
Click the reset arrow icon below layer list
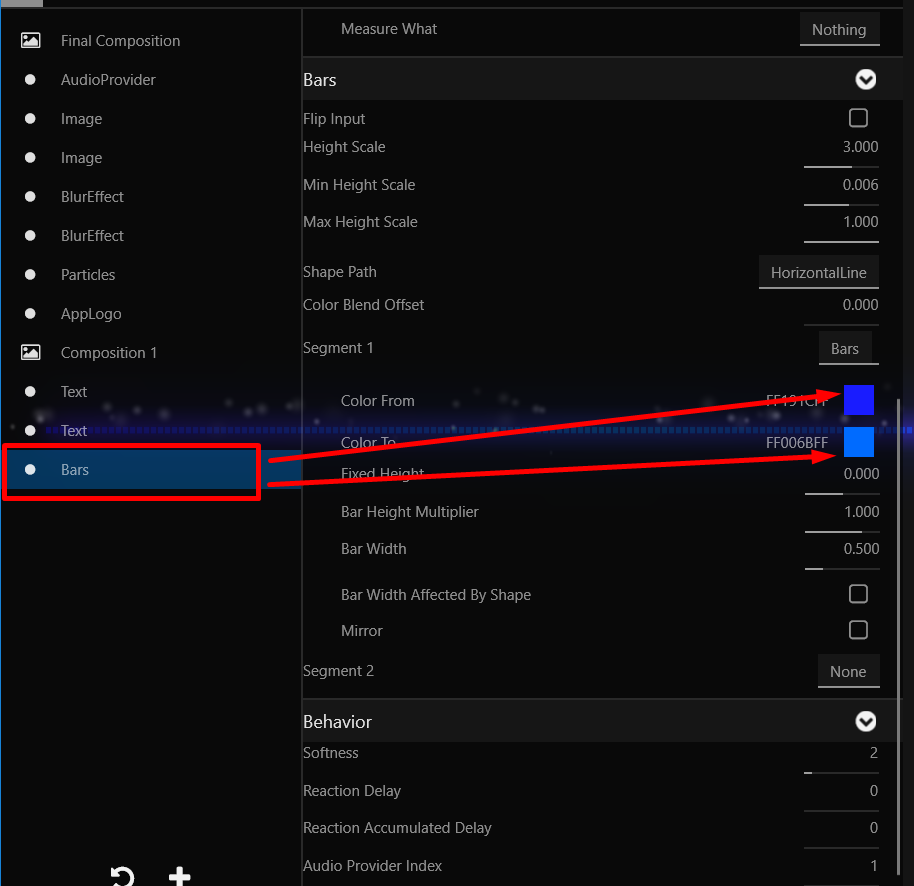122,877
